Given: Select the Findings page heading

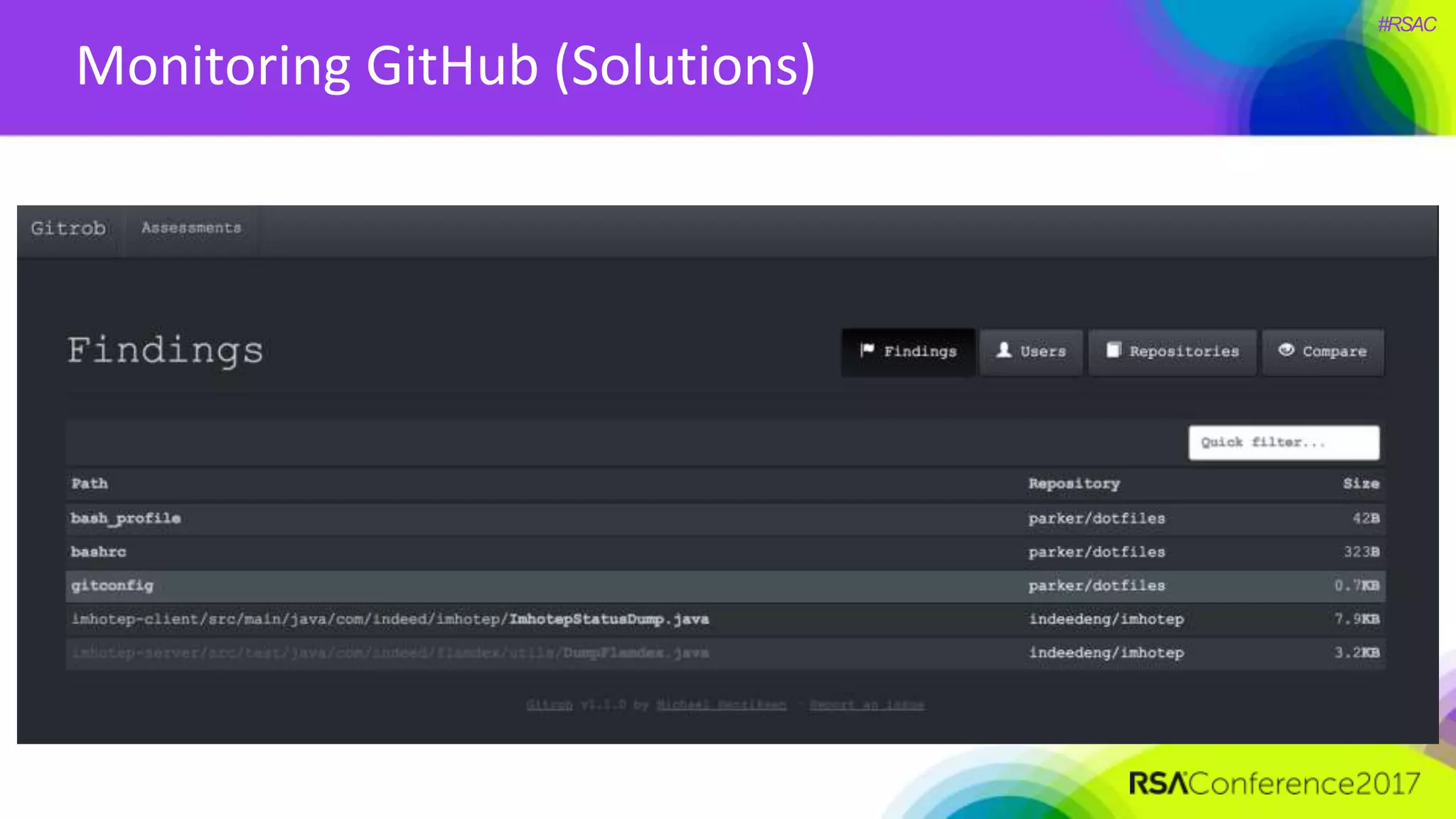Looking at the screenshot, I should pyautogui.click(x=166, y=351).
